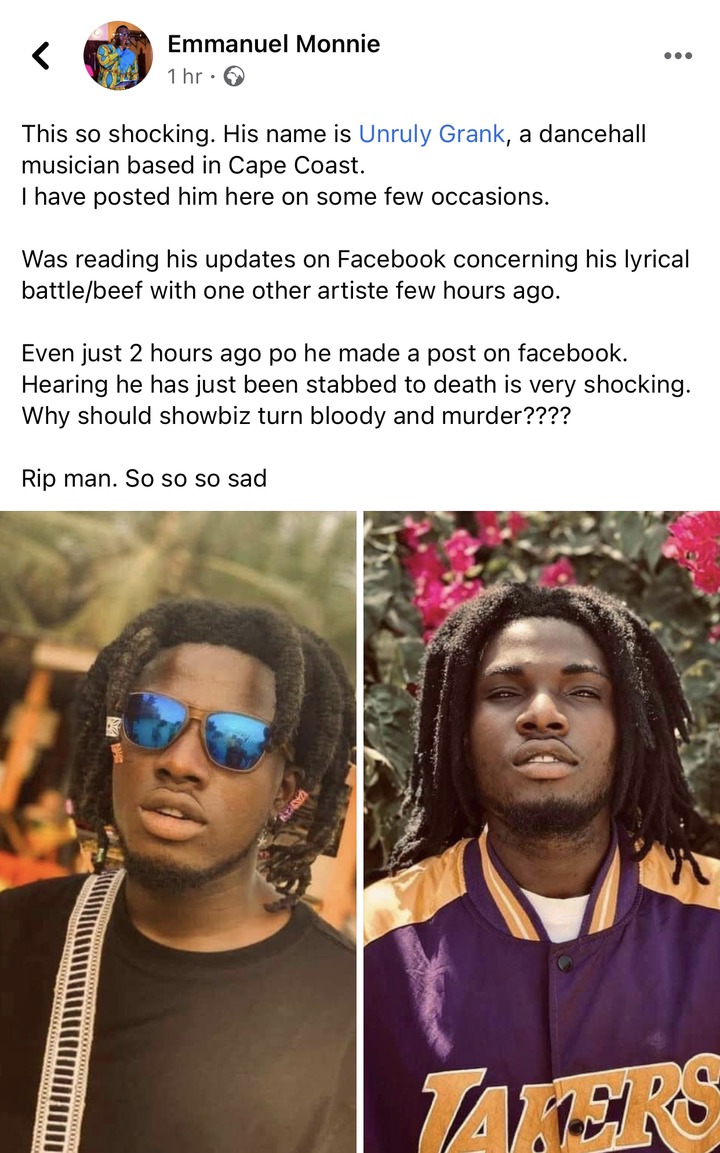The image size is (720, 1153).
Task: Tap the 'Was reading his updates' paragraph
Action: tap(355, 275)
